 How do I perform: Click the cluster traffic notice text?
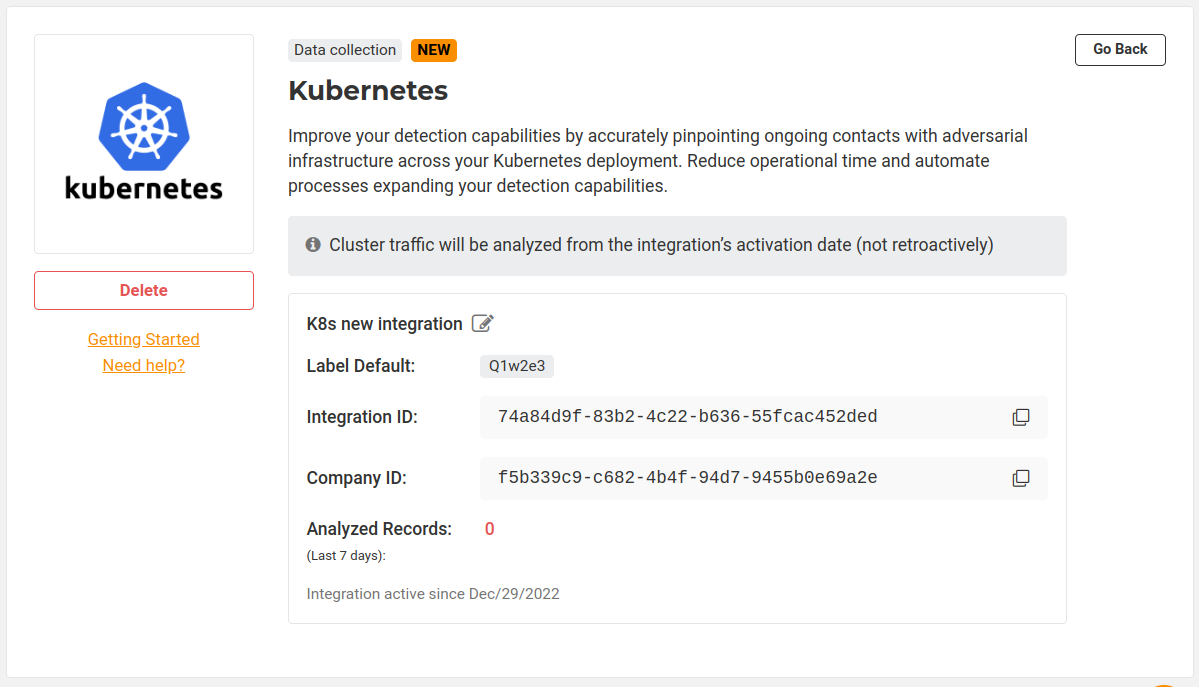click(661, 245)
